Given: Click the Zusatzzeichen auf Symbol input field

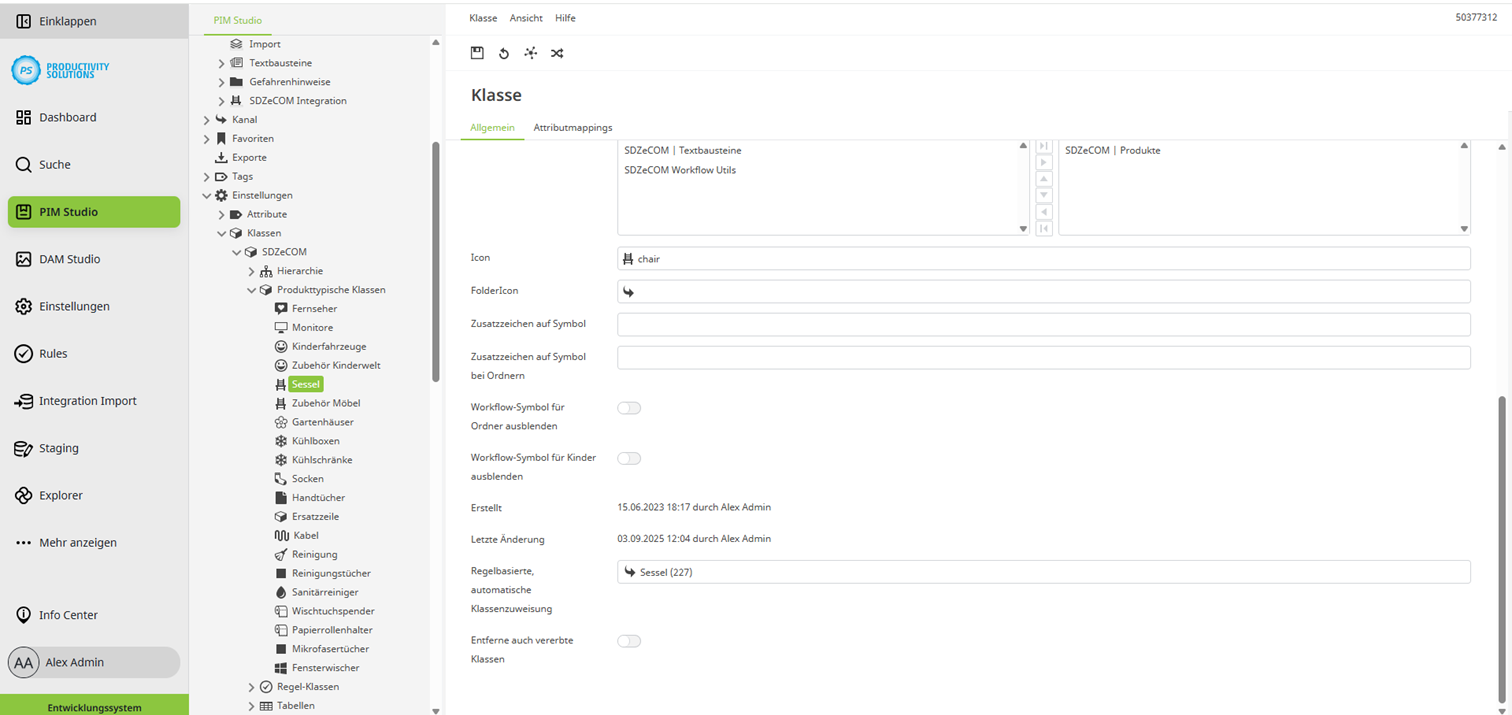Looking at the screenshot, I should (1043, 324).
